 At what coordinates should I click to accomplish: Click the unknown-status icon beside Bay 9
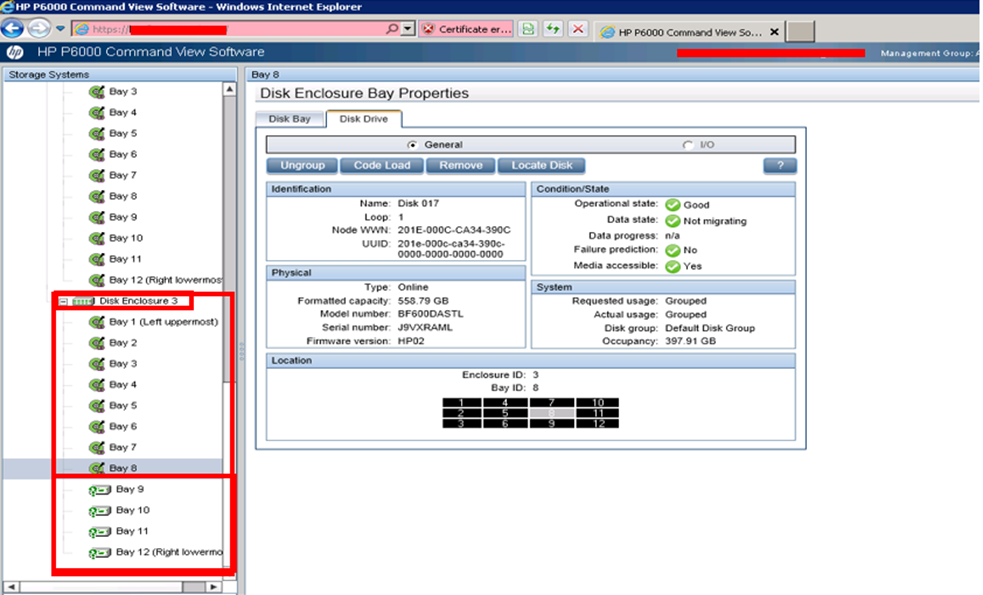(x=99, y=490)
